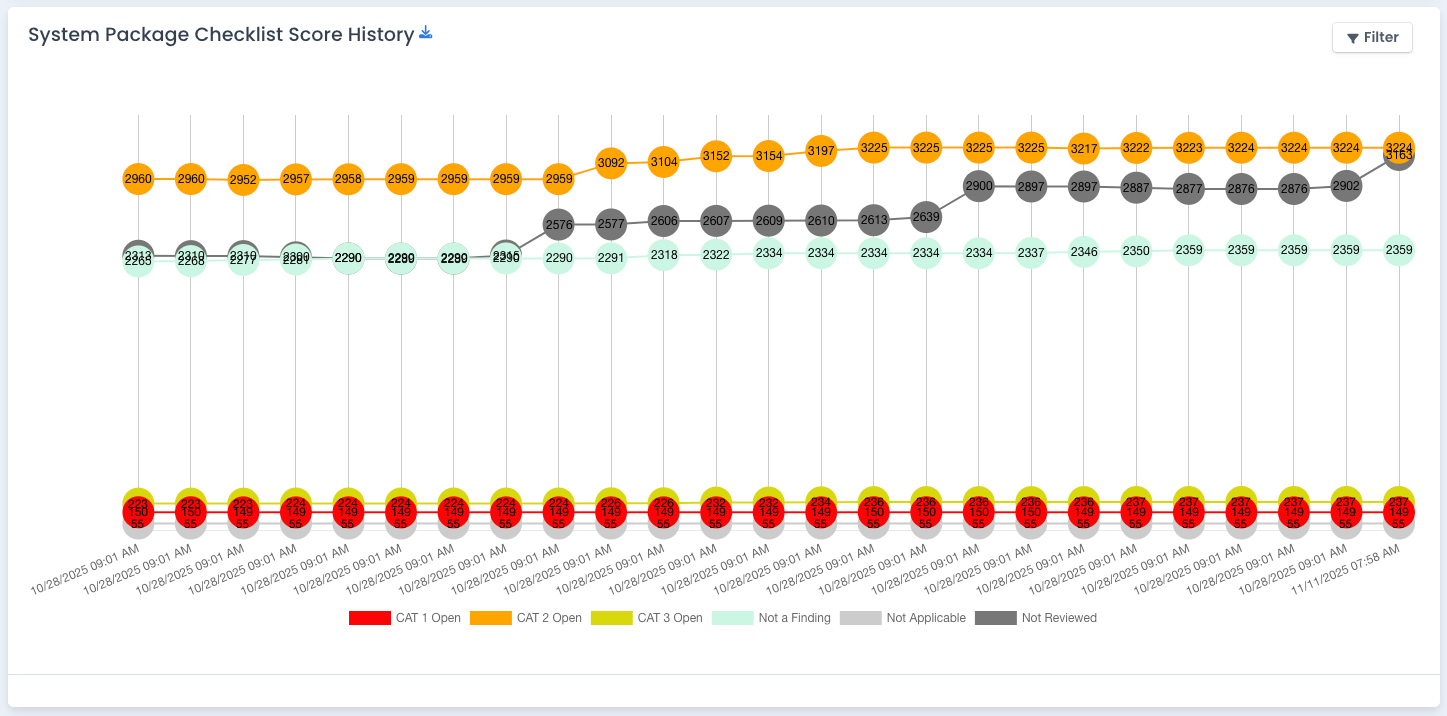Toggle the CAT 1 Open legend series
Screen dimensions: 1447x716
[x=405, y=618]
